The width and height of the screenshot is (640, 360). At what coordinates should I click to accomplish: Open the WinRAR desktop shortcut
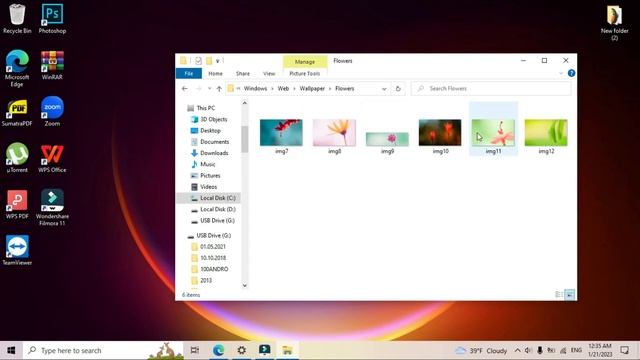52,65
